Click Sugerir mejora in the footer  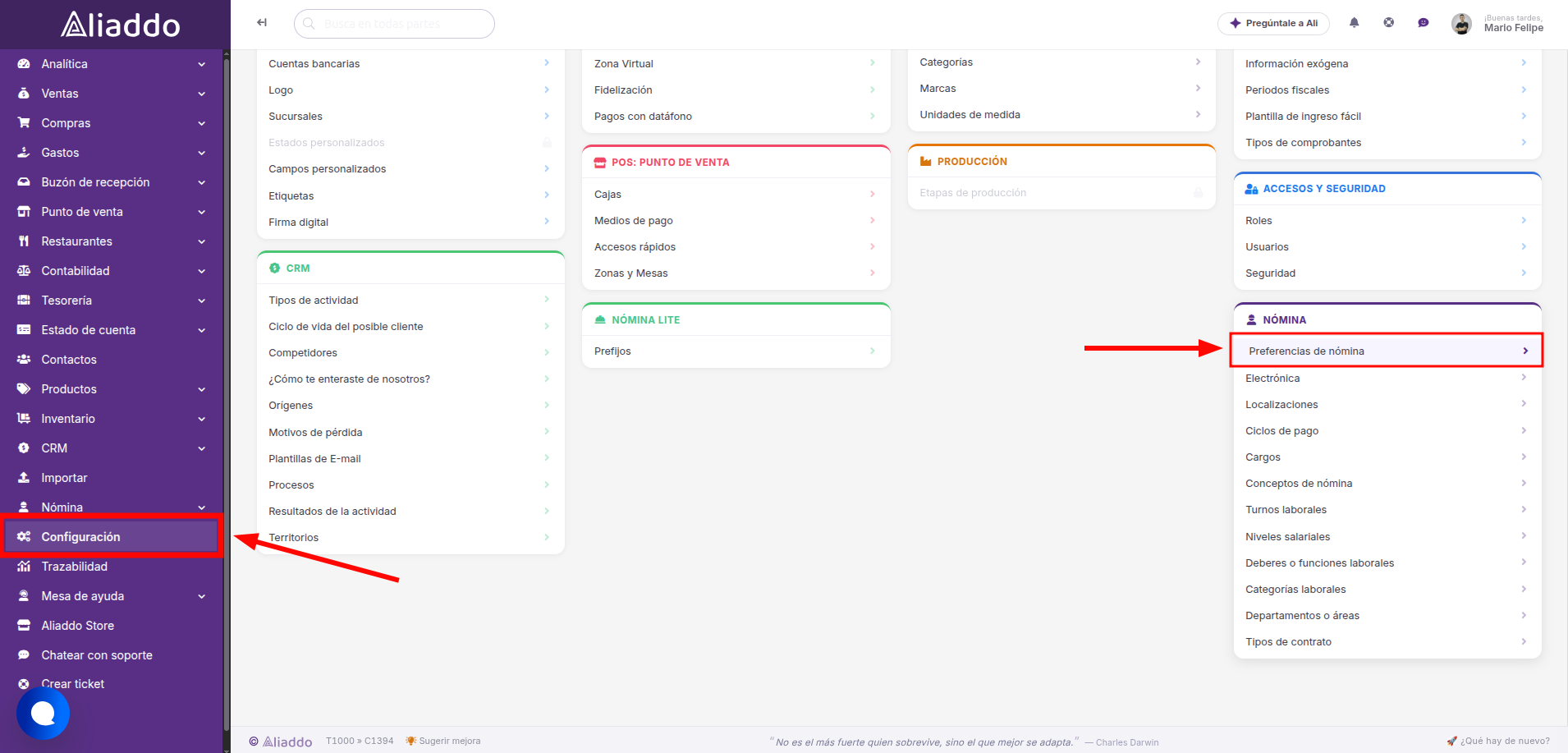(x=443, y=741)
